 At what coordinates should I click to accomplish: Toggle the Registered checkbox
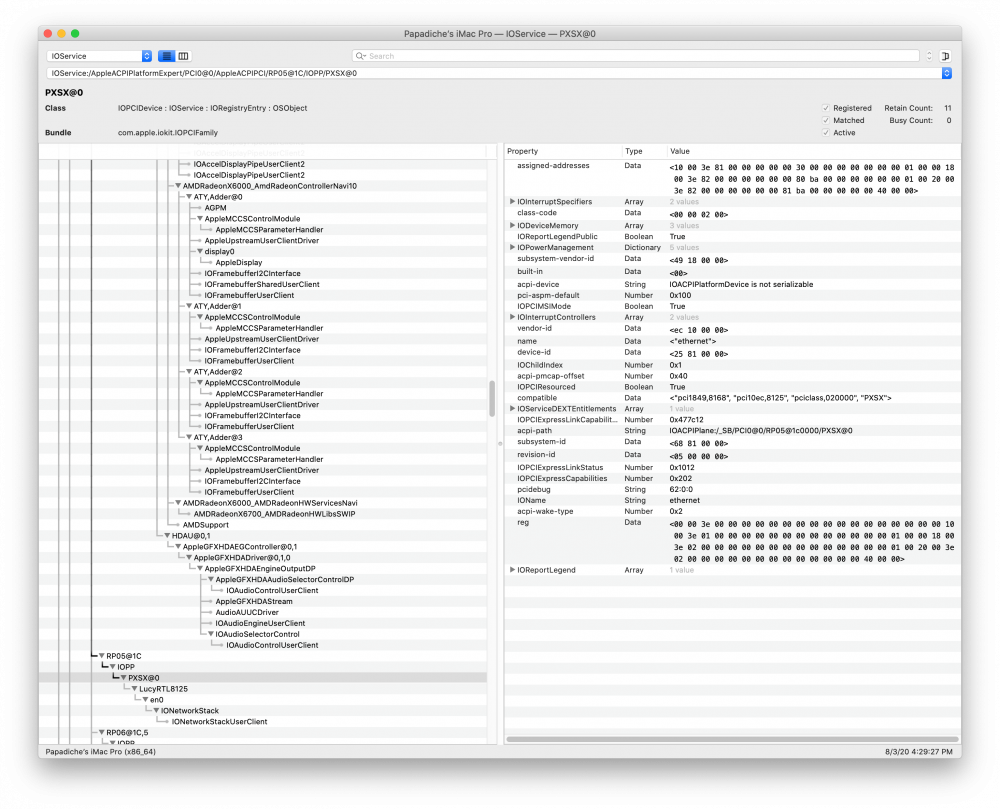[826, 108]
